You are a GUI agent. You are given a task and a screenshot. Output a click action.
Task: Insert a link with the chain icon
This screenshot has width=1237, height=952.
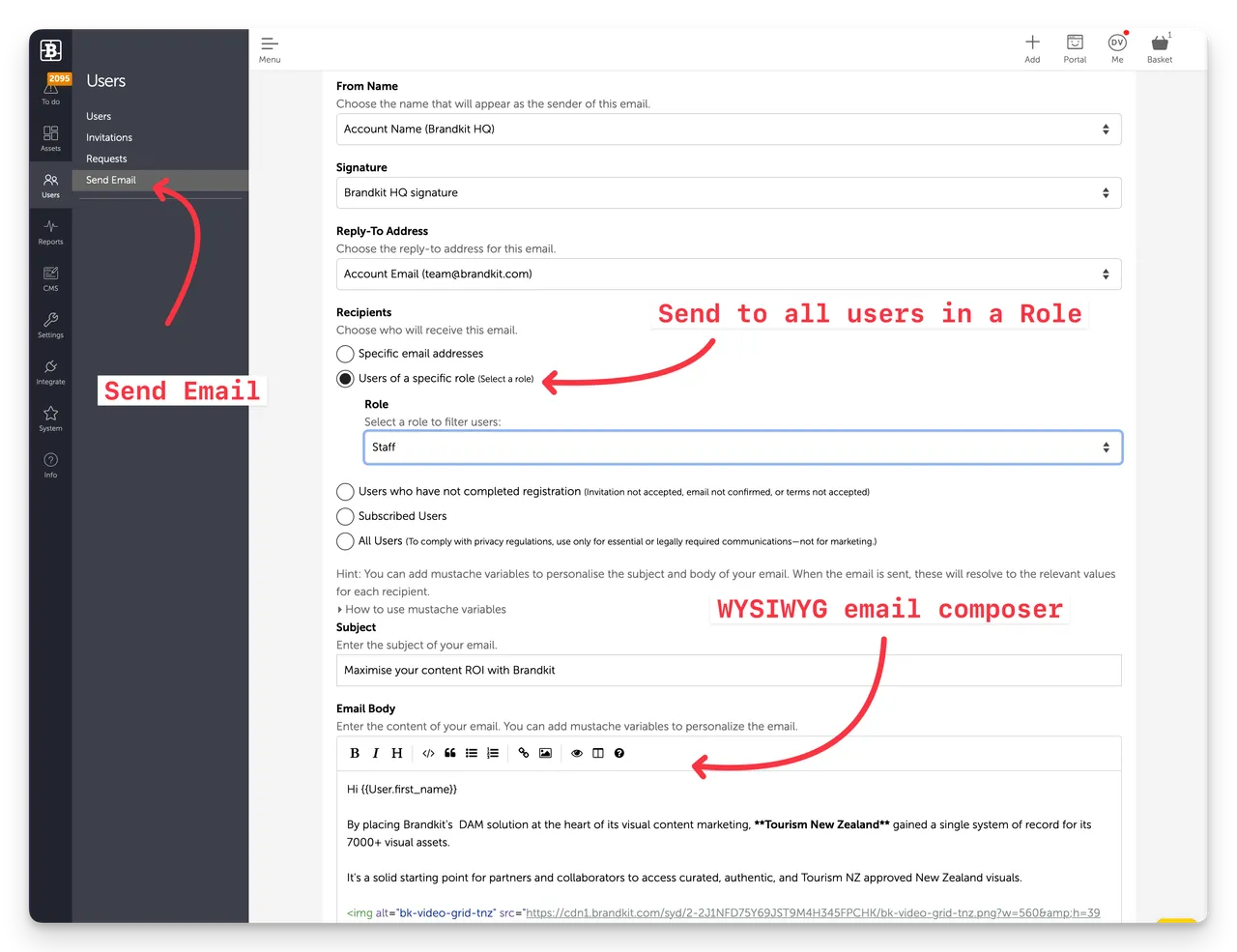[524, 753]
